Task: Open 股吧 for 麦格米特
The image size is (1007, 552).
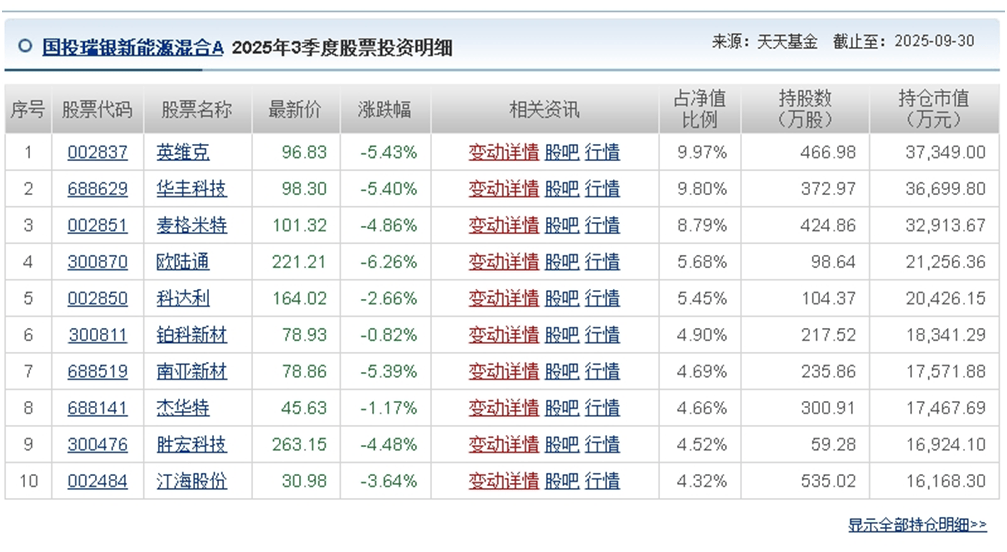Action: click(561, 225)
